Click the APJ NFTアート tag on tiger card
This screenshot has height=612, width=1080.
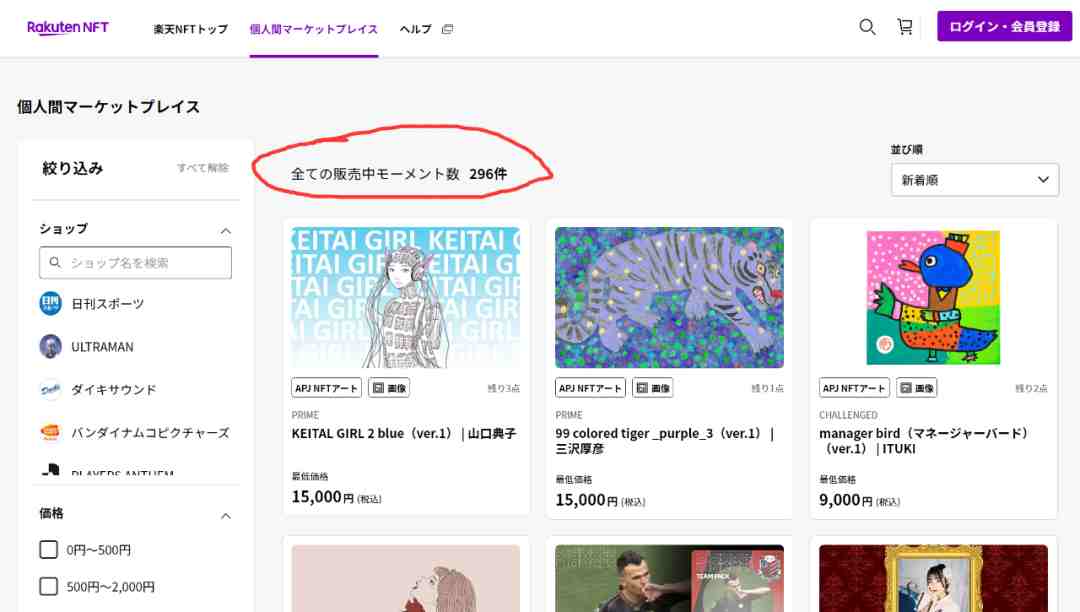(x=590, y=388)
